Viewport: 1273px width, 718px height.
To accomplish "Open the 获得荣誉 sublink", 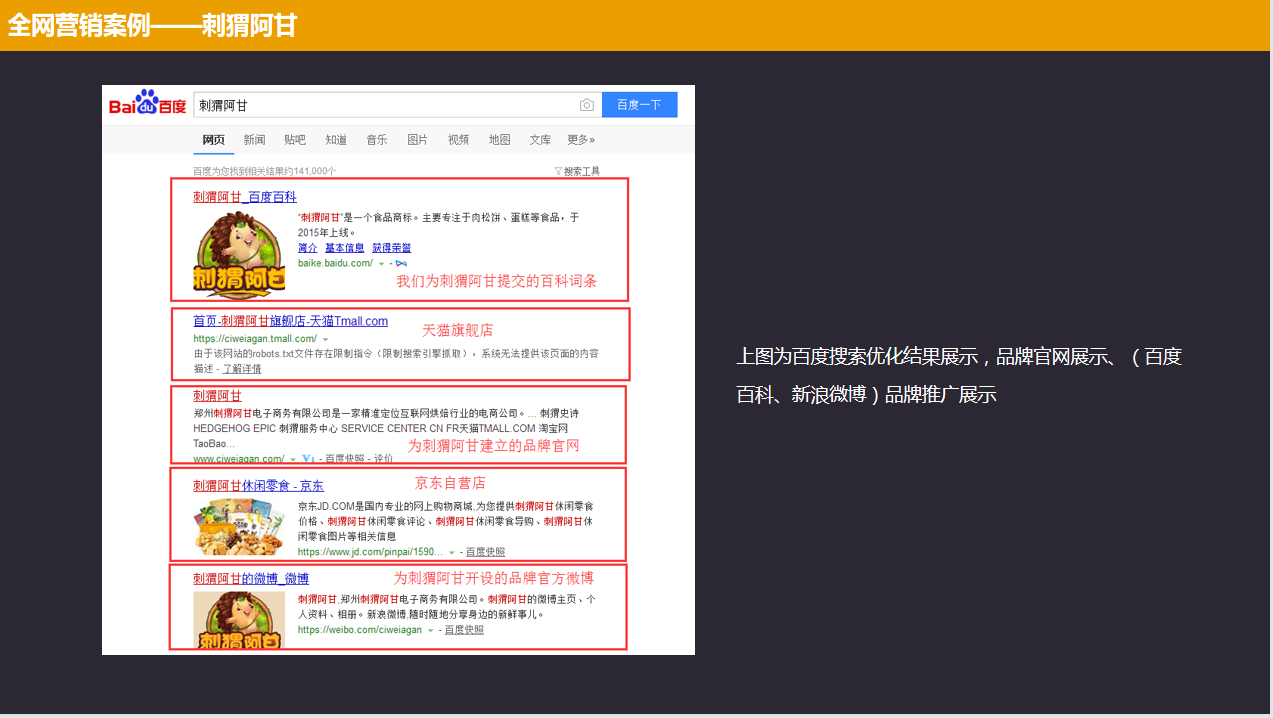I will (392, 248).
